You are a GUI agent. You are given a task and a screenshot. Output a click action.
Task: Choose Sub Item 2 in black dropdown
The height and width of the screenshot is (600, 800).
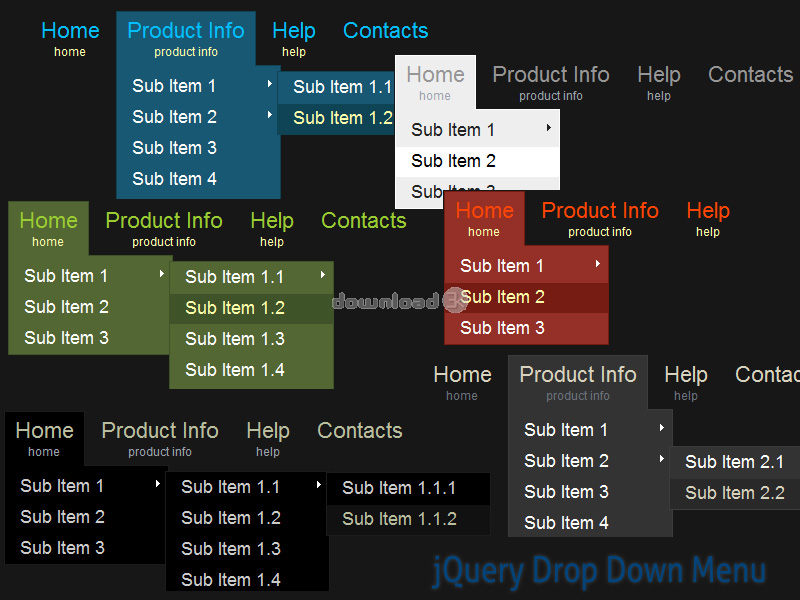click(x=86, y=517)
